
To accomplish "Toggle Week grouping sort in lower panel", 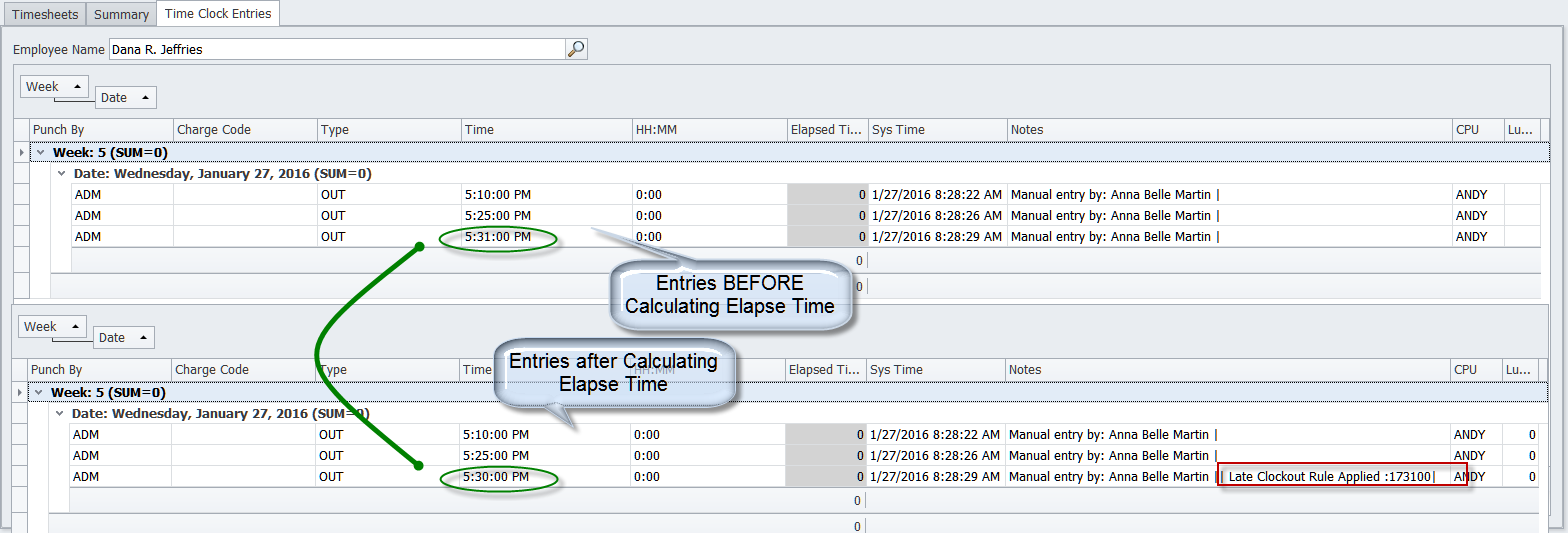I will point(52,327).
